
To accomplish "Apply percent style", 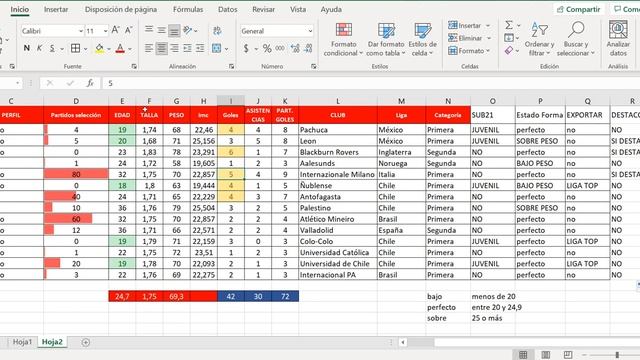I will pos(267,49).
